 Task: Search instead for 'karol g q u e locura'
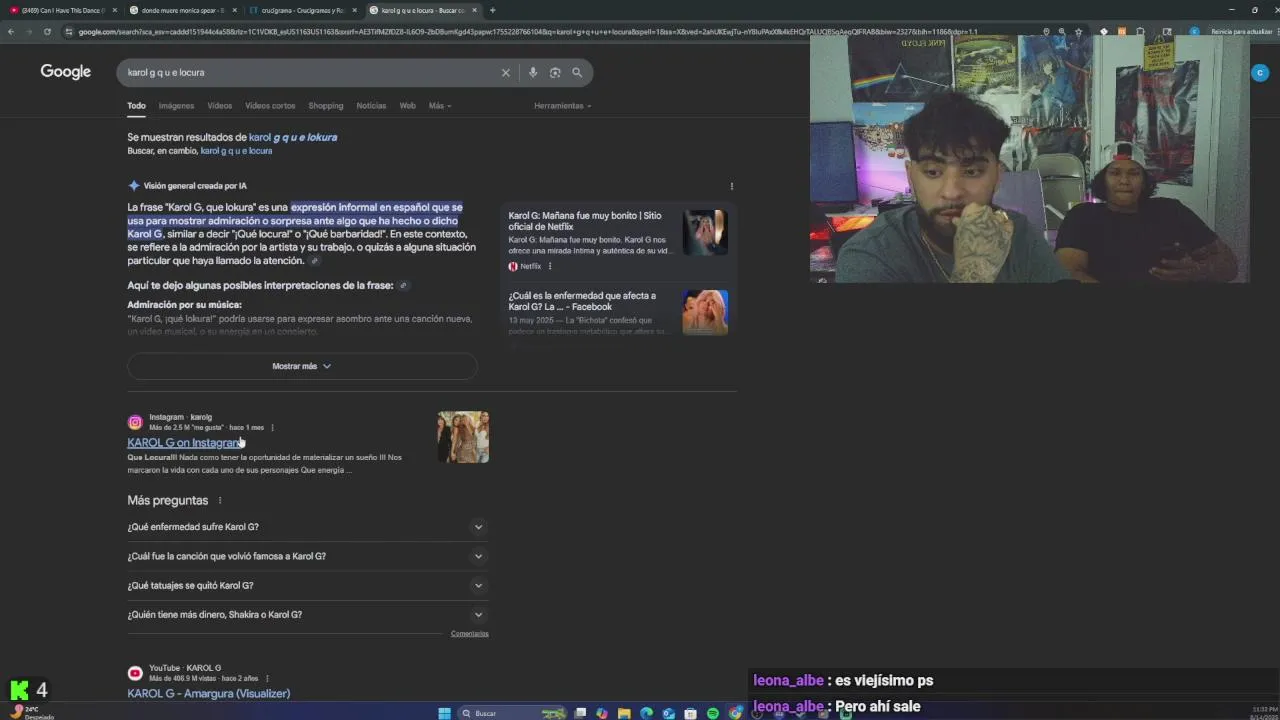tap(236, 151)
